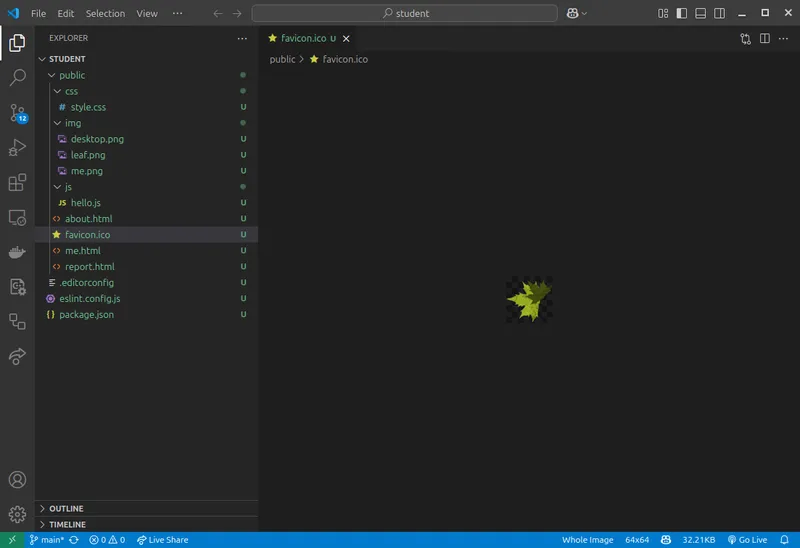The height and width of the screenshot is (548, 800).
Task: Toggle the secondary side bar
Action: (719, 13)
